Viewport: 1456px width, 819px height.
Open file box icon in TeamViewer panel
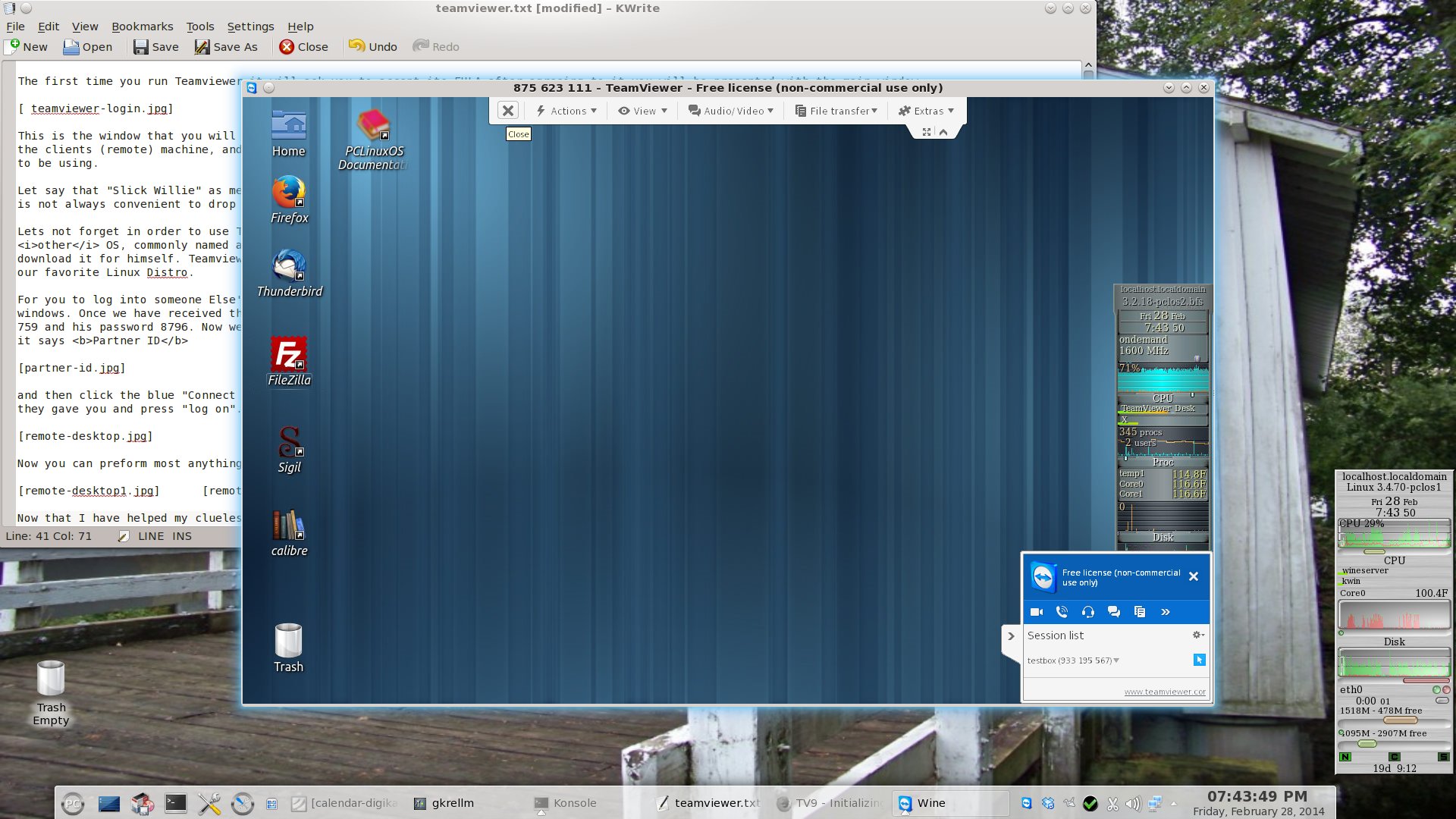tap(1140, 612)
